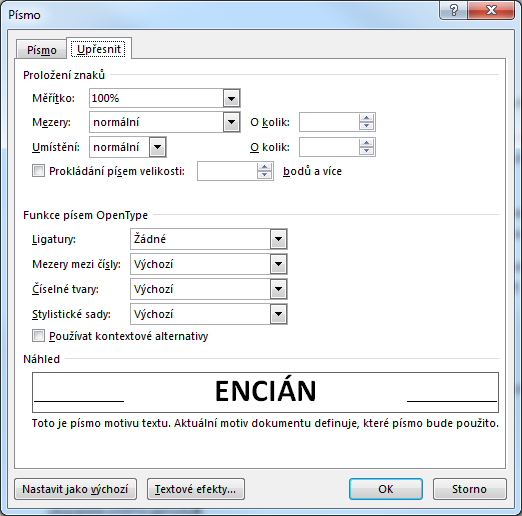
Task: Decrease Umístění O kolik spinner value
Action: (x=366, y=151)
